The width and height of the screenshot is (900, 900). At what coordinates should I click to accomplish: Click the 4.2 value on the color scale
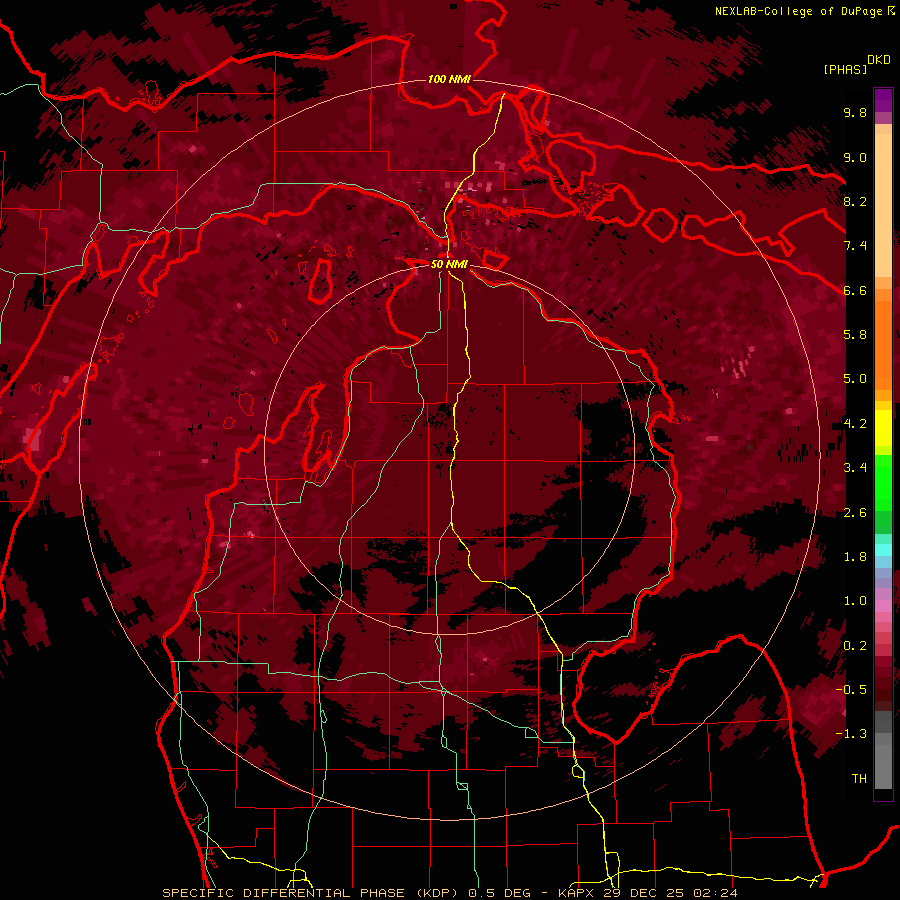pyautogui.click(x=855, y=424)
